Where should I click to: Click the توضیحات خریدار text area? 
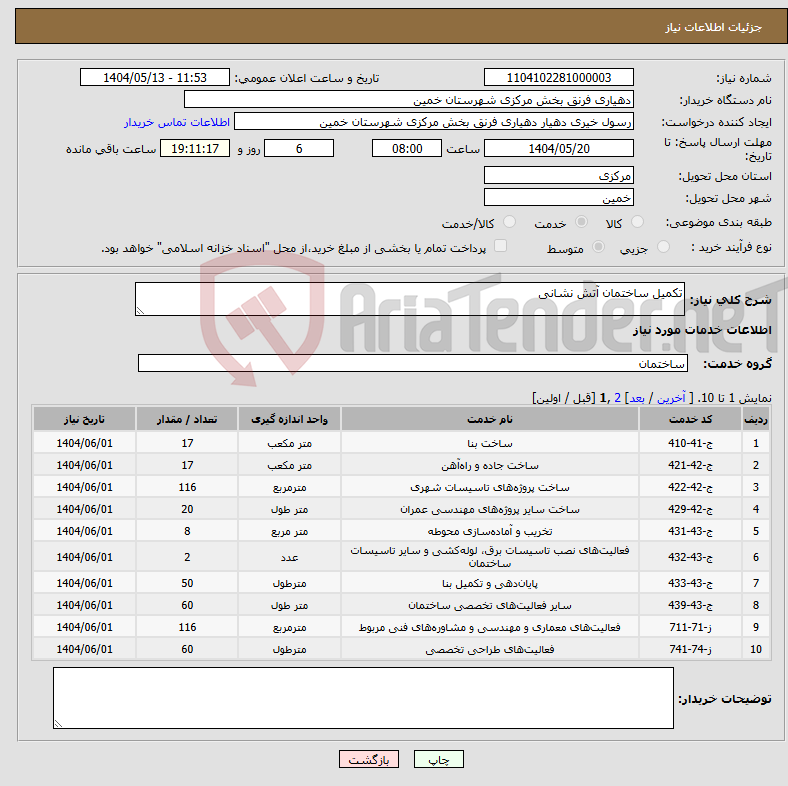[363, 698]
